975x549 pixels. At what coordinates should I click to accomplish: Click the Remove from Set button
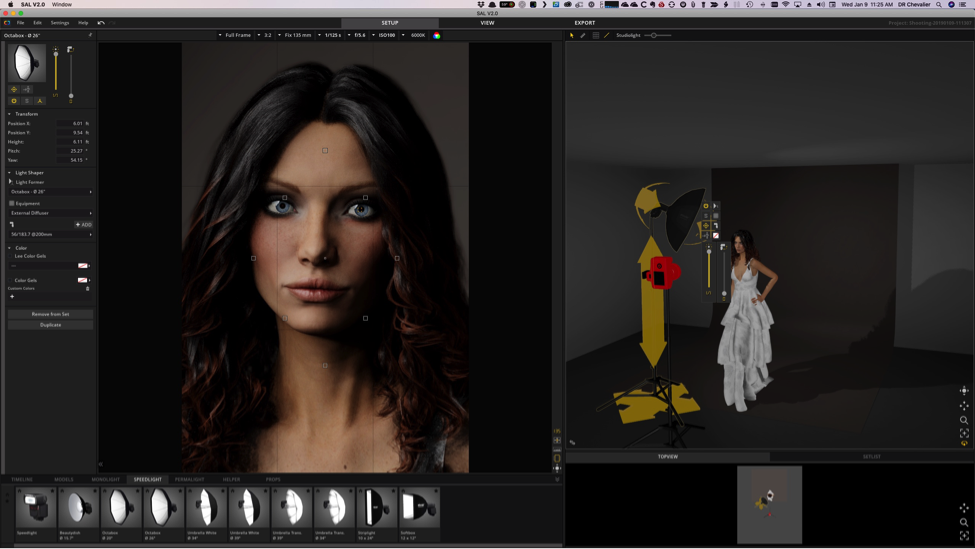(50, 314)
